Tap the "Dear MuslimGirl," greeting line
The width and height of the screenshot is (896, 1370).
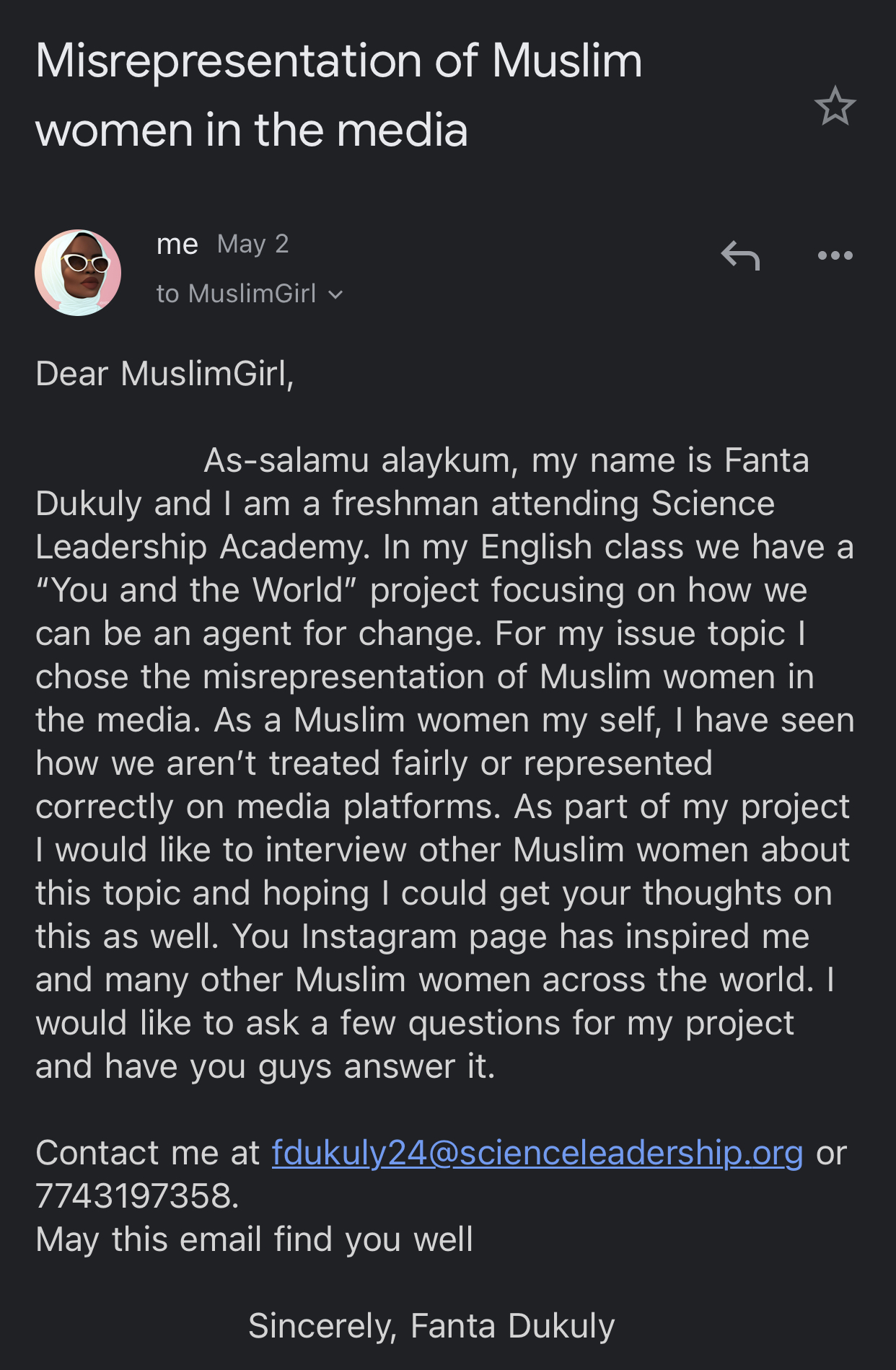tap(164, 374)
